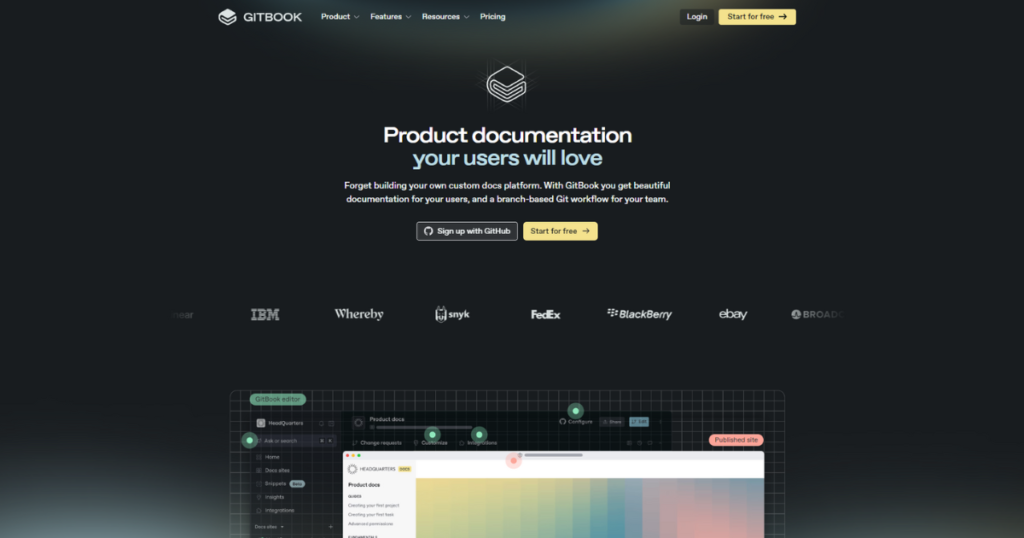Click the colorful gradient preview image
Image resolution: width=1024 pixels, height=538 pixels.
coord(590,508)
